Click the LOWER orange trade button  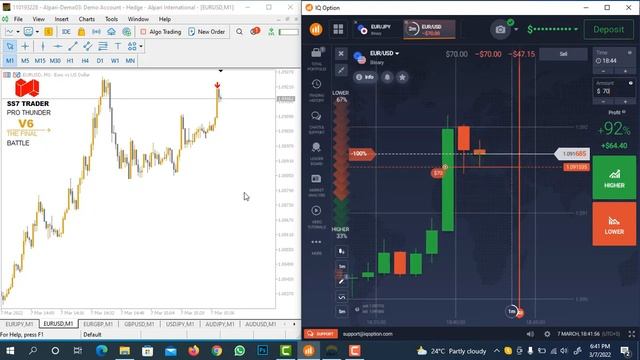coord(614,224)
